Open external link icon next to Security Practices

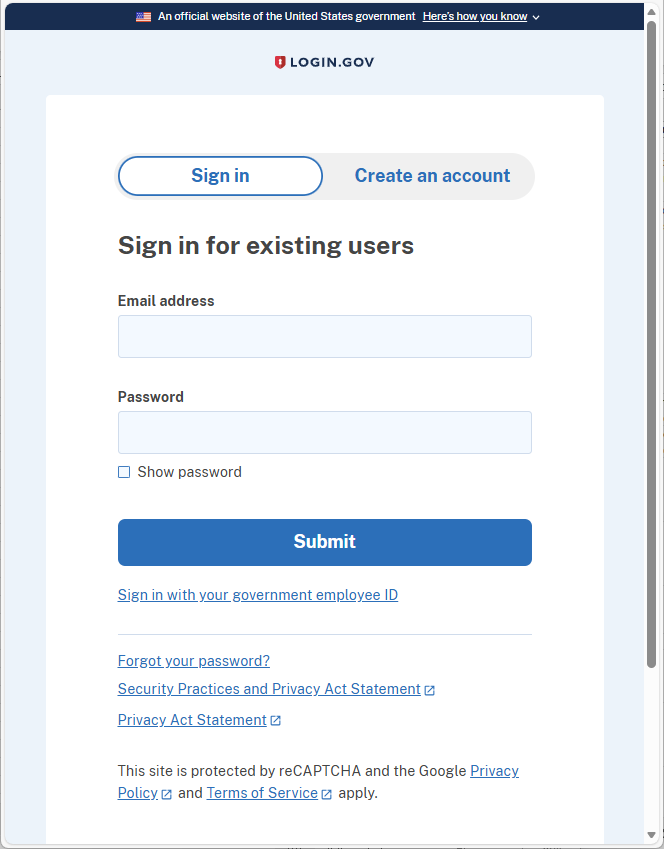(430, 688)
